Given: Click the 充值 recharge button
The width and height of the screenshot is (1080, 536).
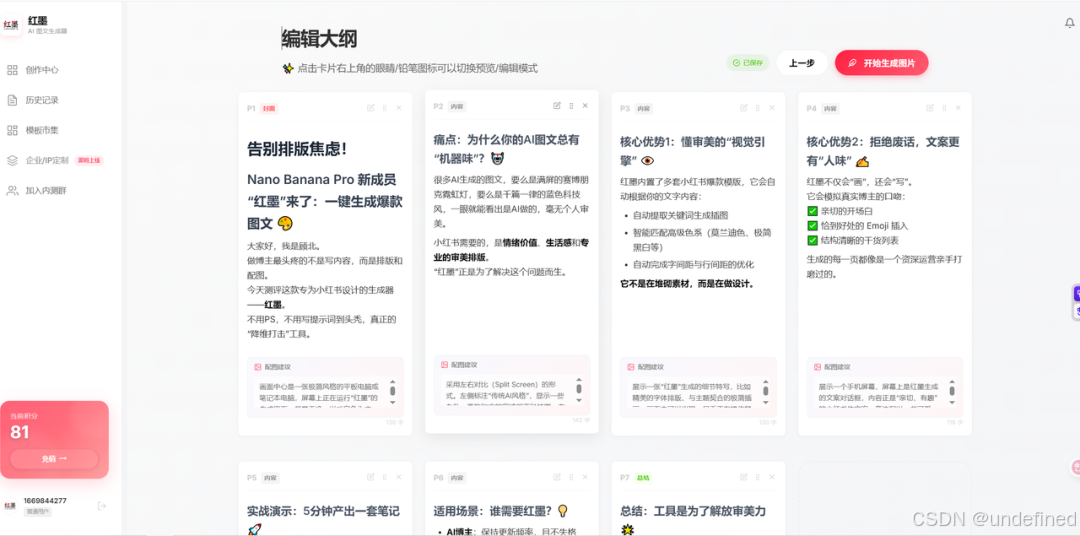Looking at the screenshot, I should (54, 458).
